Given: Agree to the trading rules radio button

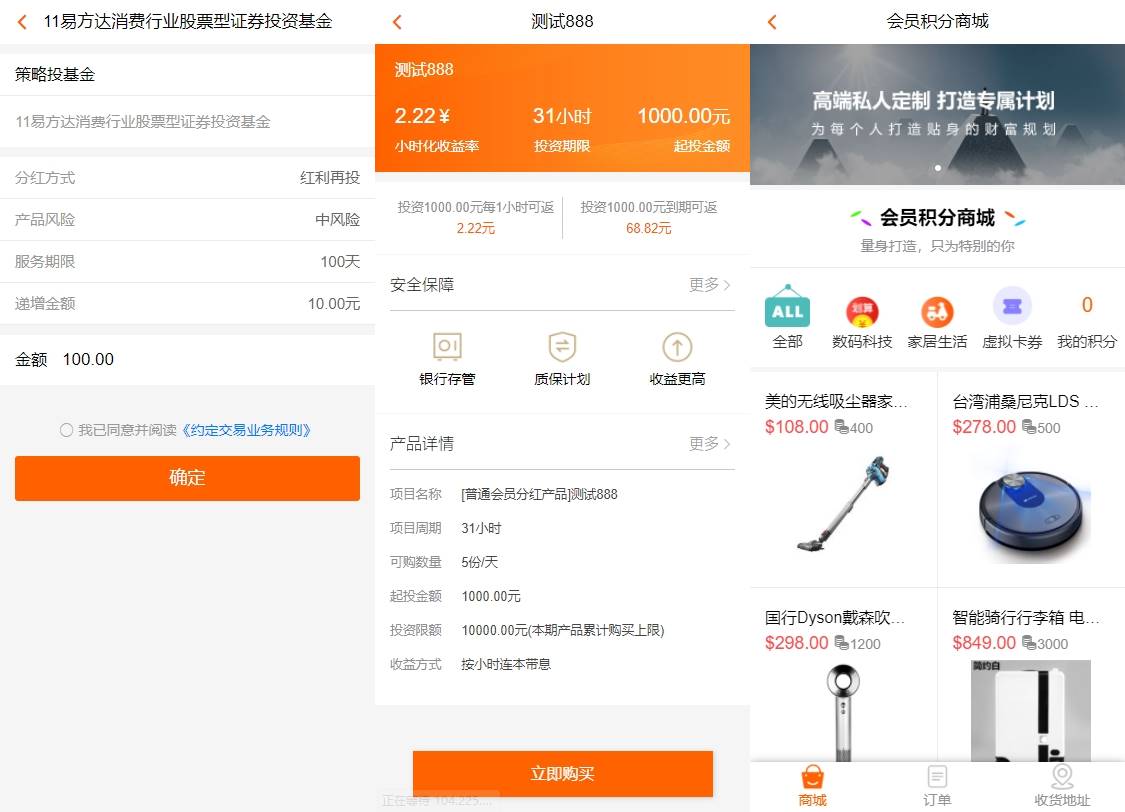Looking at the screenshot, I should click(66, 430).
